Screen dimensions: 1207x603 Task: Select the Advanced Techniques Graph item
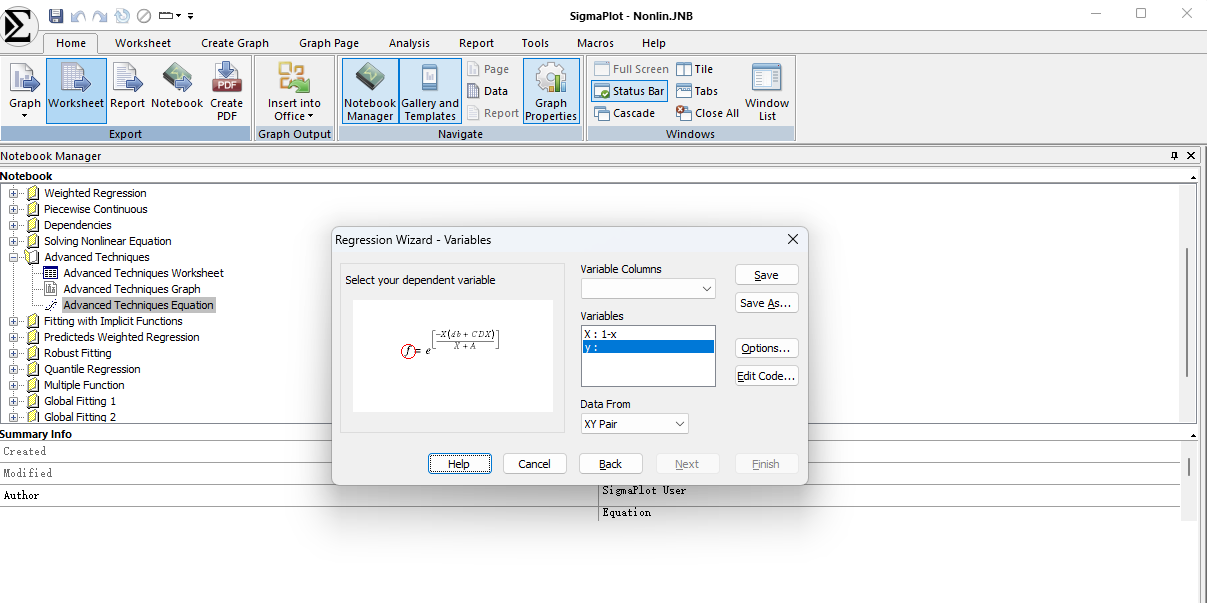(131, 289)
